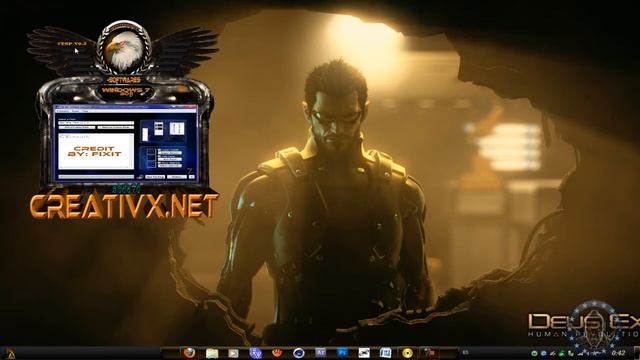This screenshot has width=640, height=360.
Task: Open Adobe After Effects taskbar icon
Action: point(321,353)
